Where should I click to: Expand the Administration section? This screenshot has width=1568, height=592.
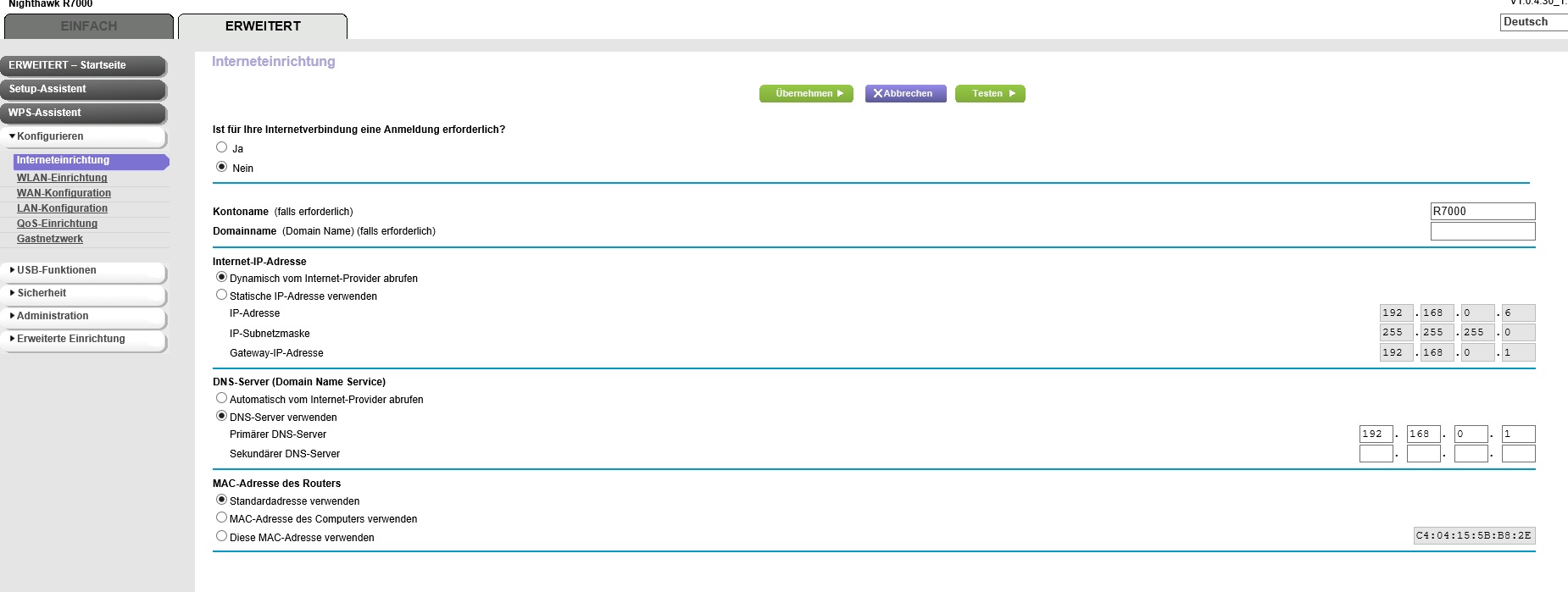pos(83,317)
